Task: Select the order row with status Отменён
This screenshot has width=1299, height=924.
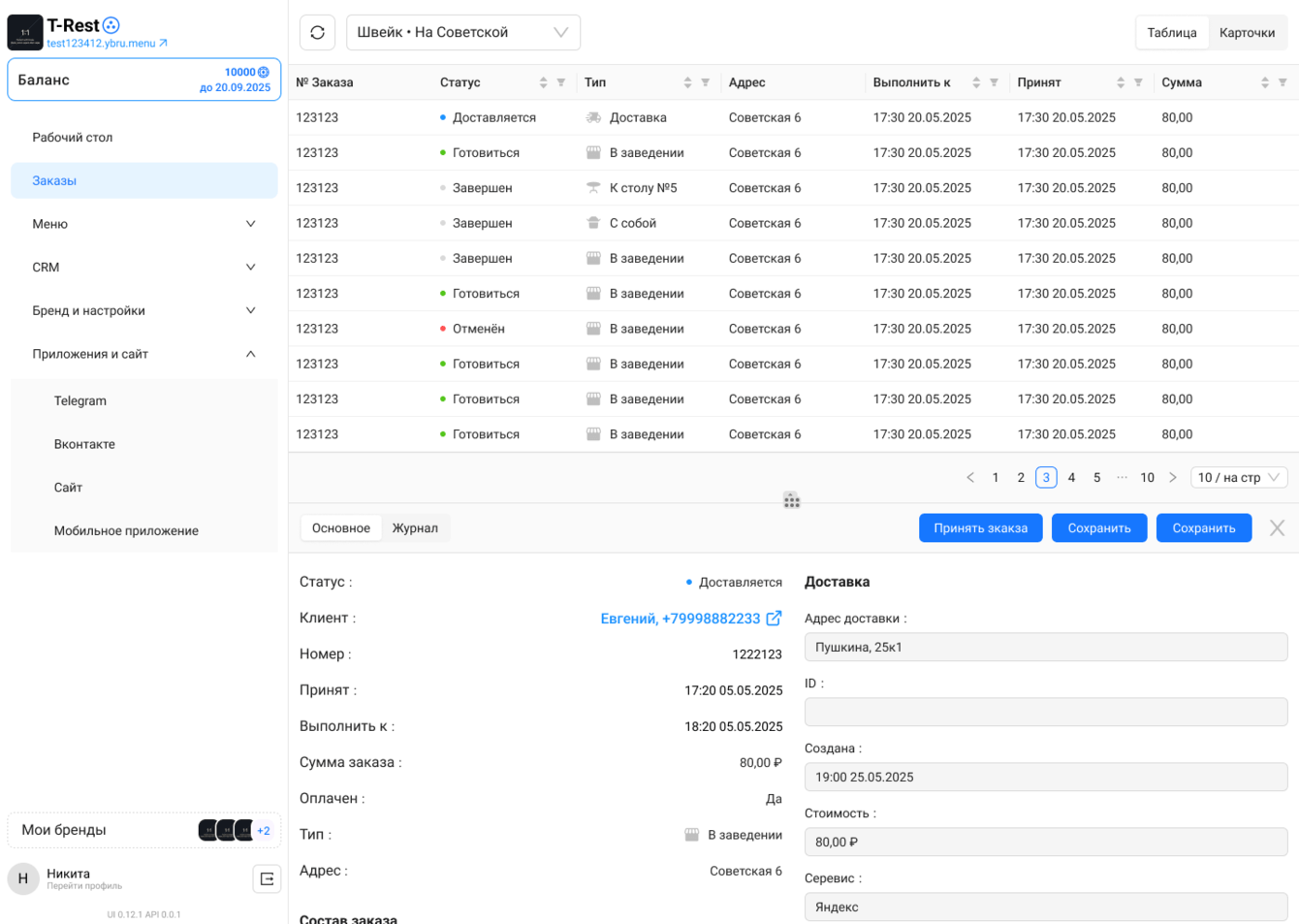Action: tap(794, 329)
